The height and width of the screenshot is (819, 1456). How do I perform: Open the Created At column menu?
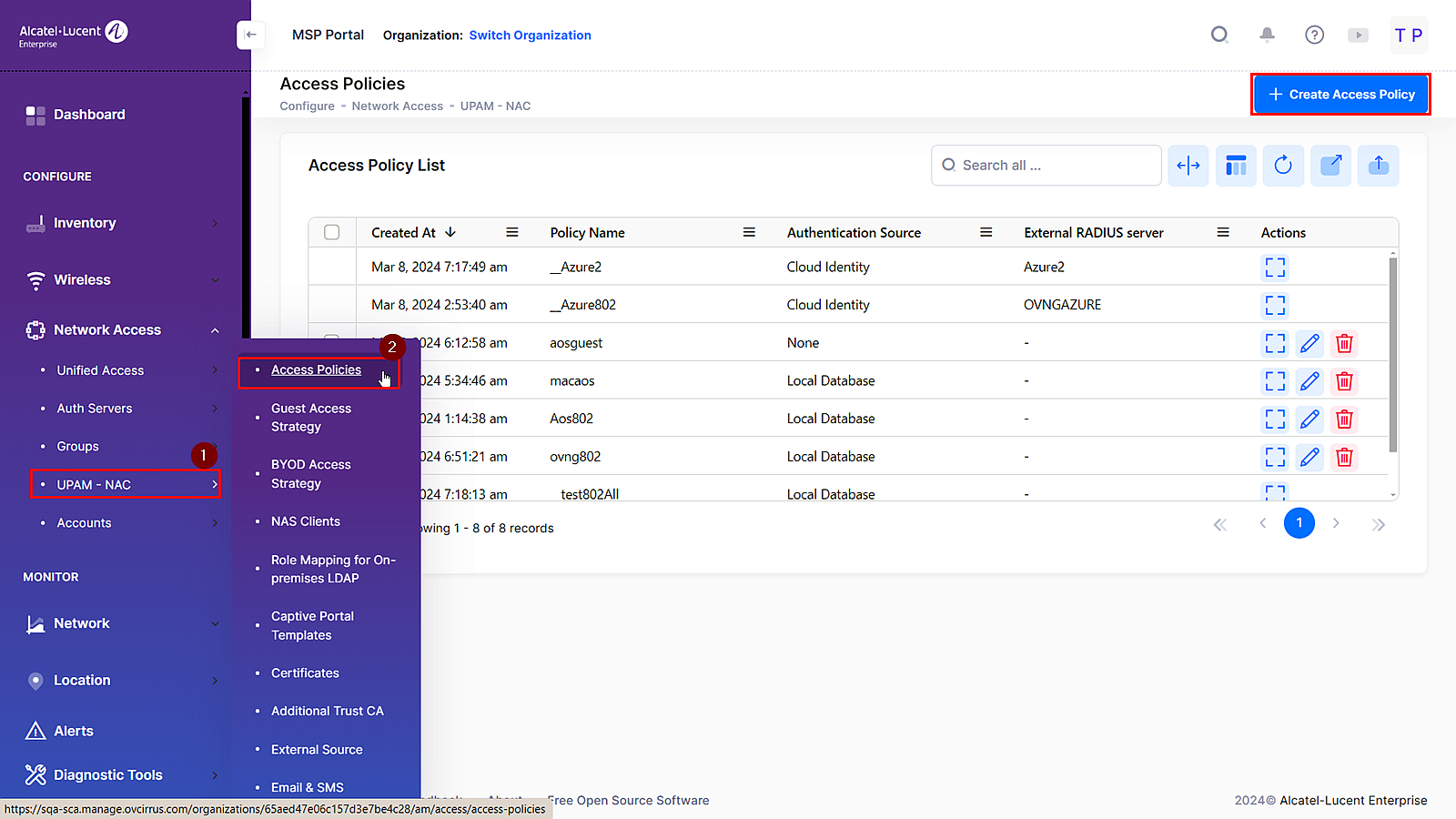(512, 233)
